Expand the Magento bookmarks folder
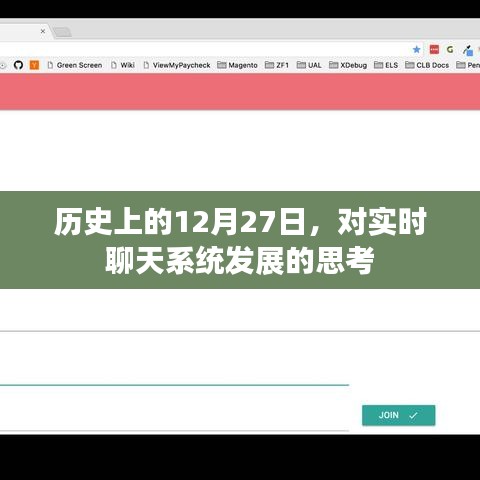 click(237, 65)
